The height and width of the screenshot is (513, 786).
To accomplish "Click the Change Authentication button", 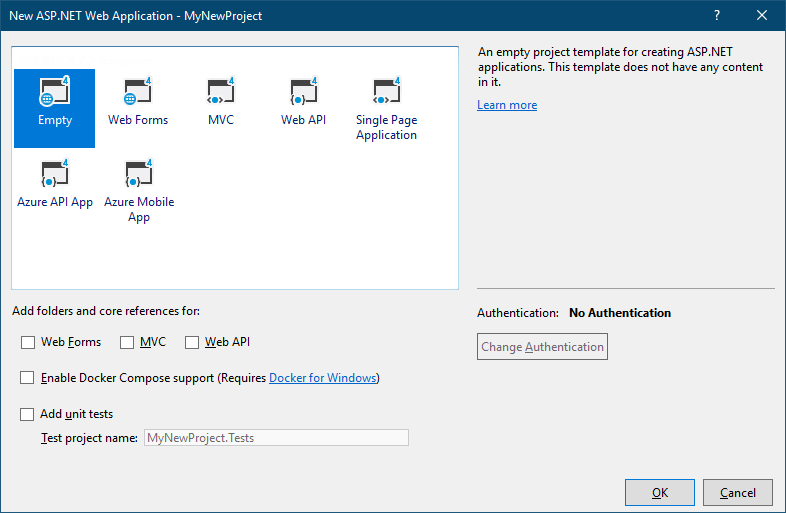I will tap(542, 347).
